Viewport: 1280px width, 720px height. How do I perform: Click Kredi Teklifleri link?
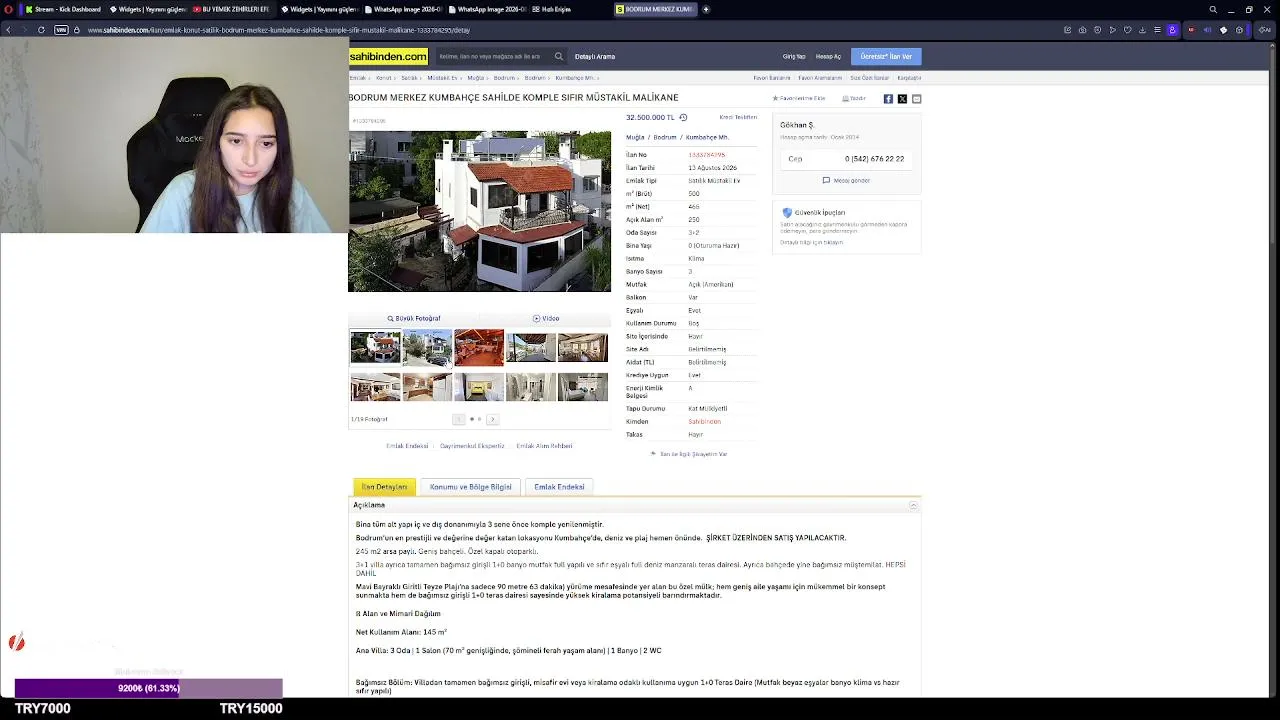point(738,117)
